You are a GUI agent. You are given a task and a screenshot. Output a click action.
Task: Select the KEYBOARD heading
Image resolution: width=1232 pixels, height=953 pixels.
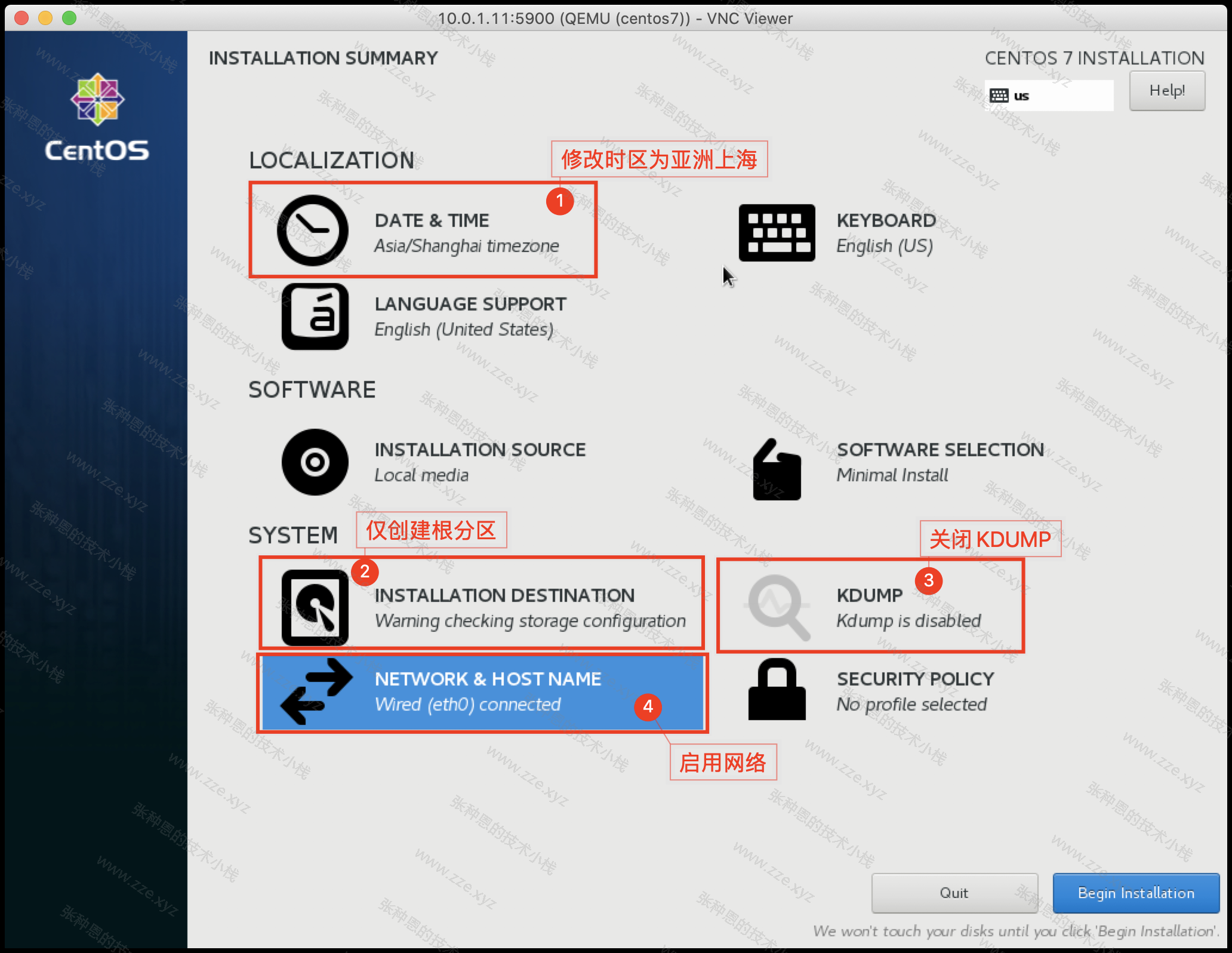click(x=886, y=220)
